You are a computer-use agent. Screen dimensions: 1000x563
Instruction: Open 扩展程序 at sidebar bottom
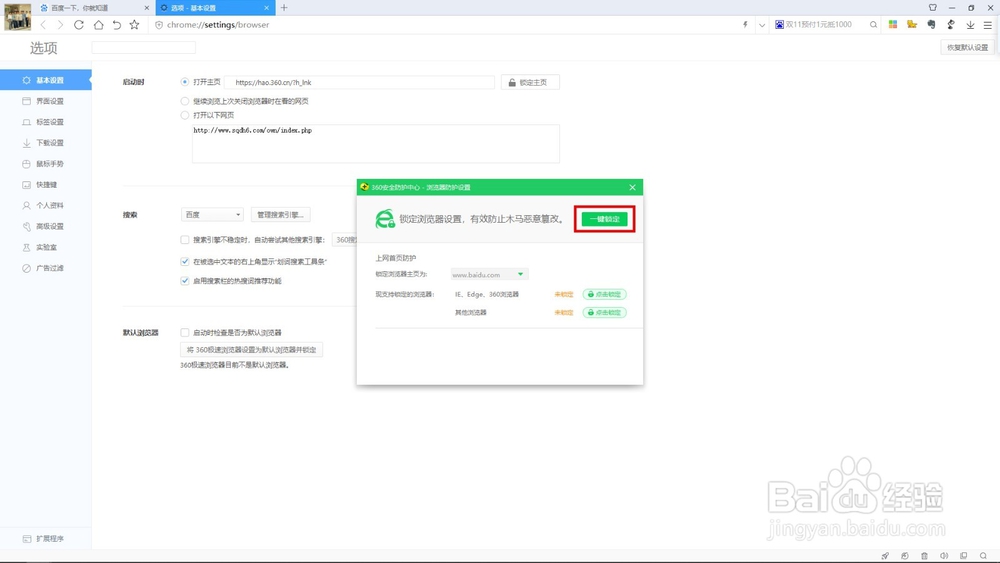(45, 539)
